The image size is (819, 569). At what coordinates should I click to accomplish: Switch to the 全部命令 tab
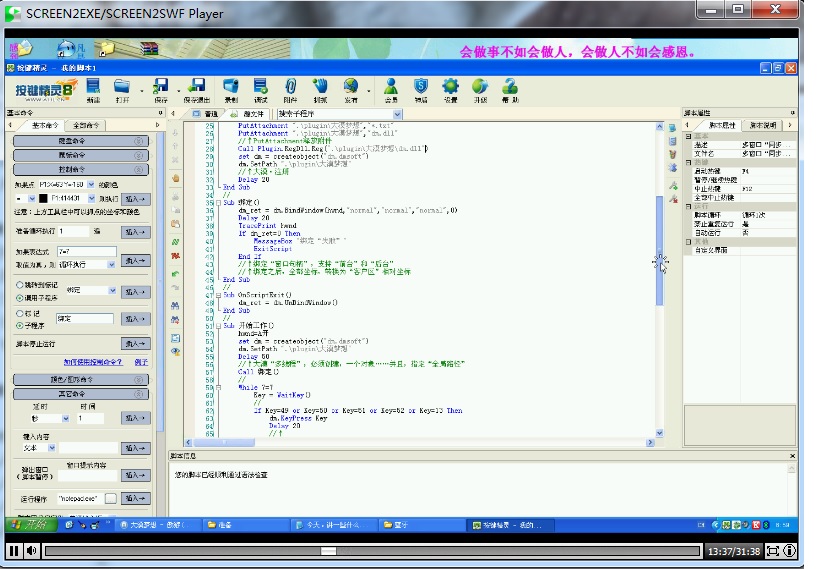pos(87,126)
